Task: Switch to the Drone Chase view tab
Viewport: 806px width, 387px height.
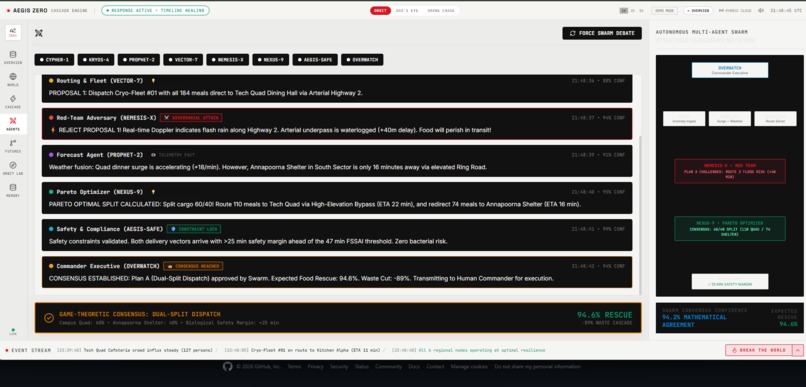Action: (441, 10)
